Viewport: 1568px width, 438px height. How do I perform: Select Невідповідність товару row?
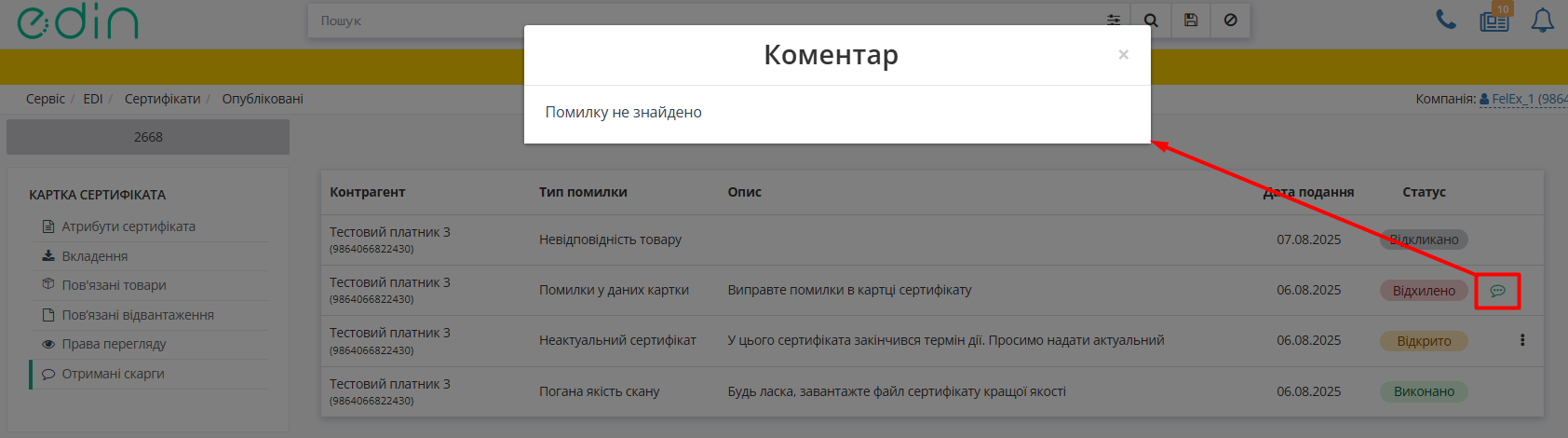[x=932, y=240]
